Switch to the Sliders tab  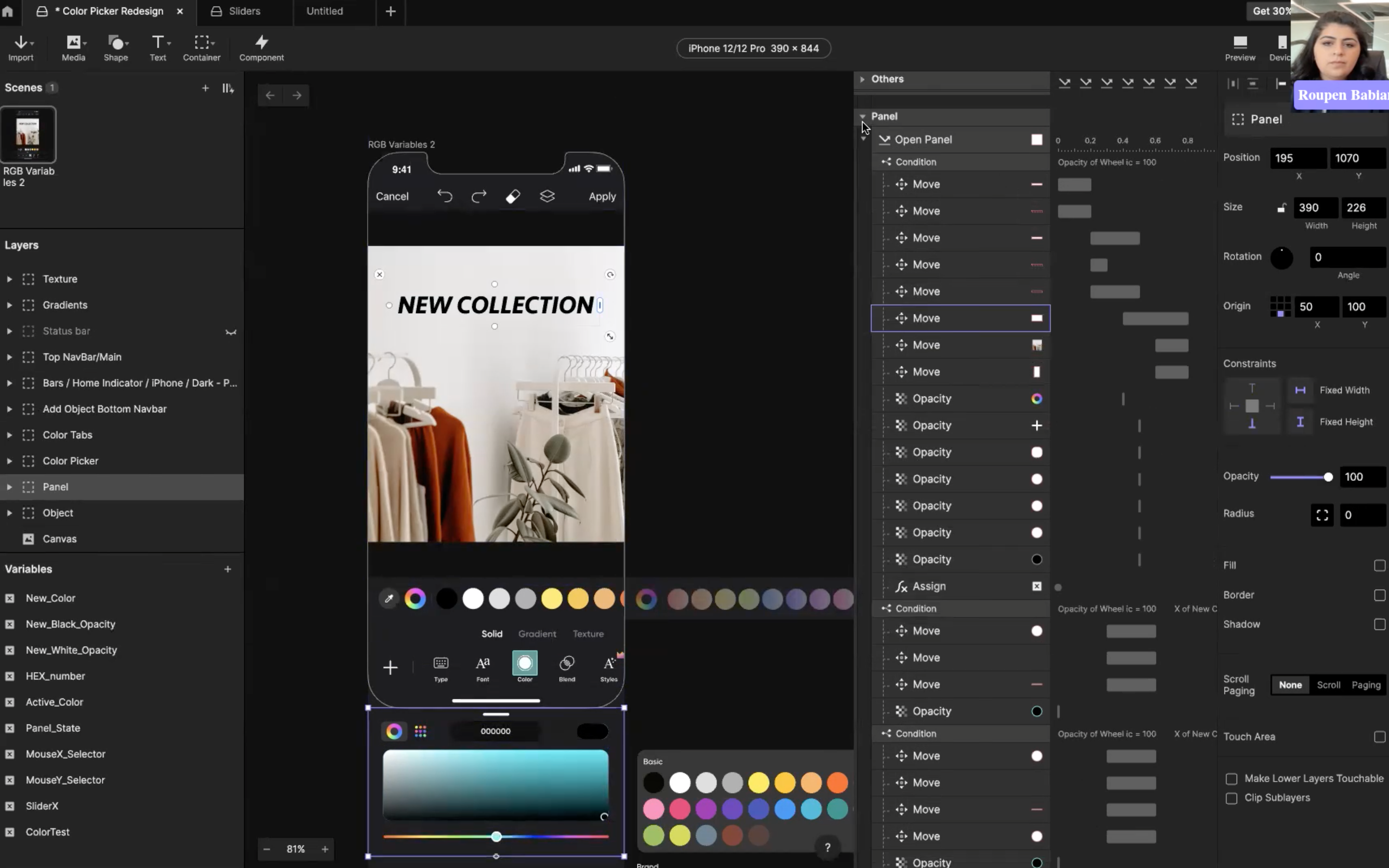click(x=244, y=11)
